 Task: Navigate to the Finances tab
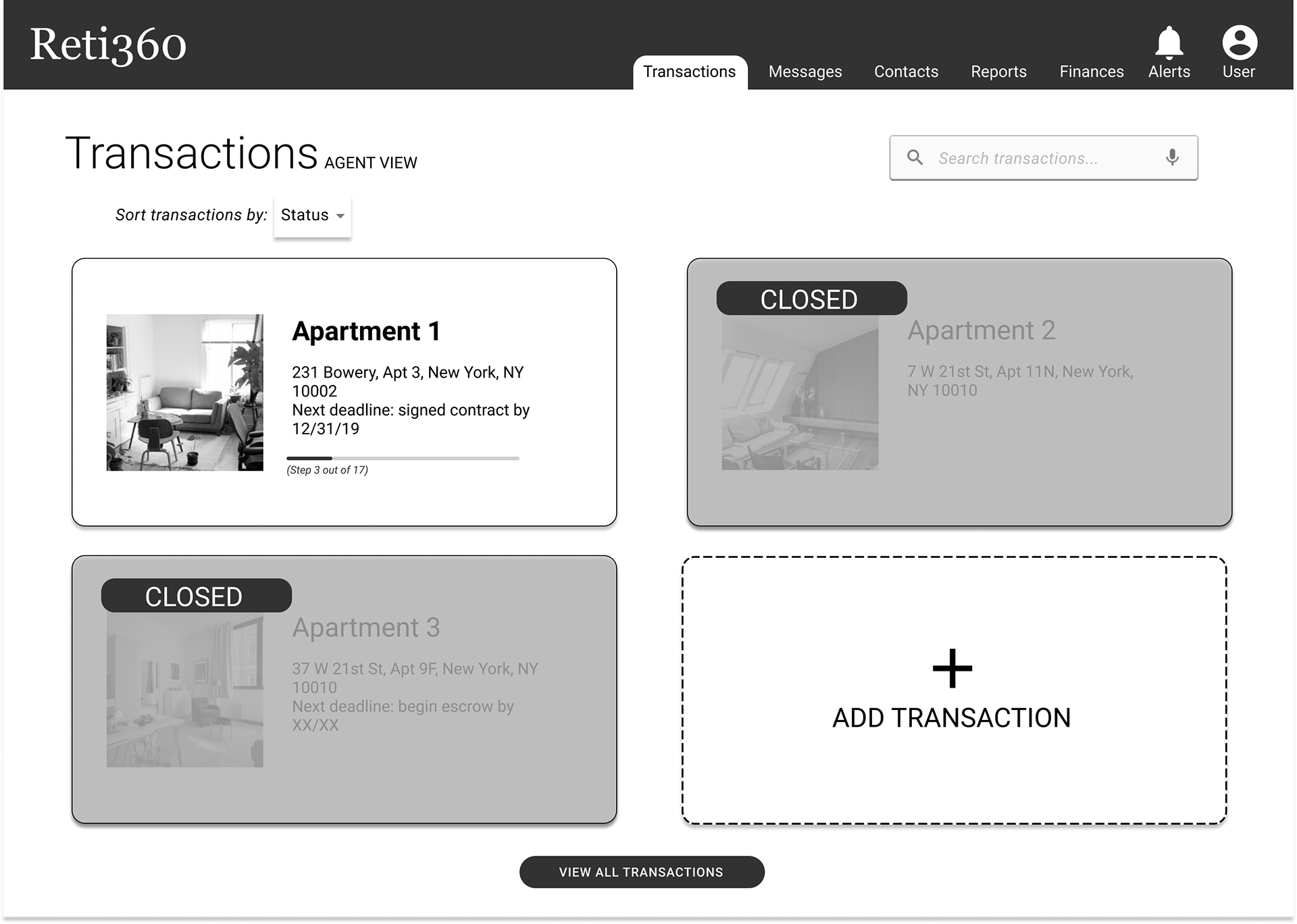[1092, 72]
